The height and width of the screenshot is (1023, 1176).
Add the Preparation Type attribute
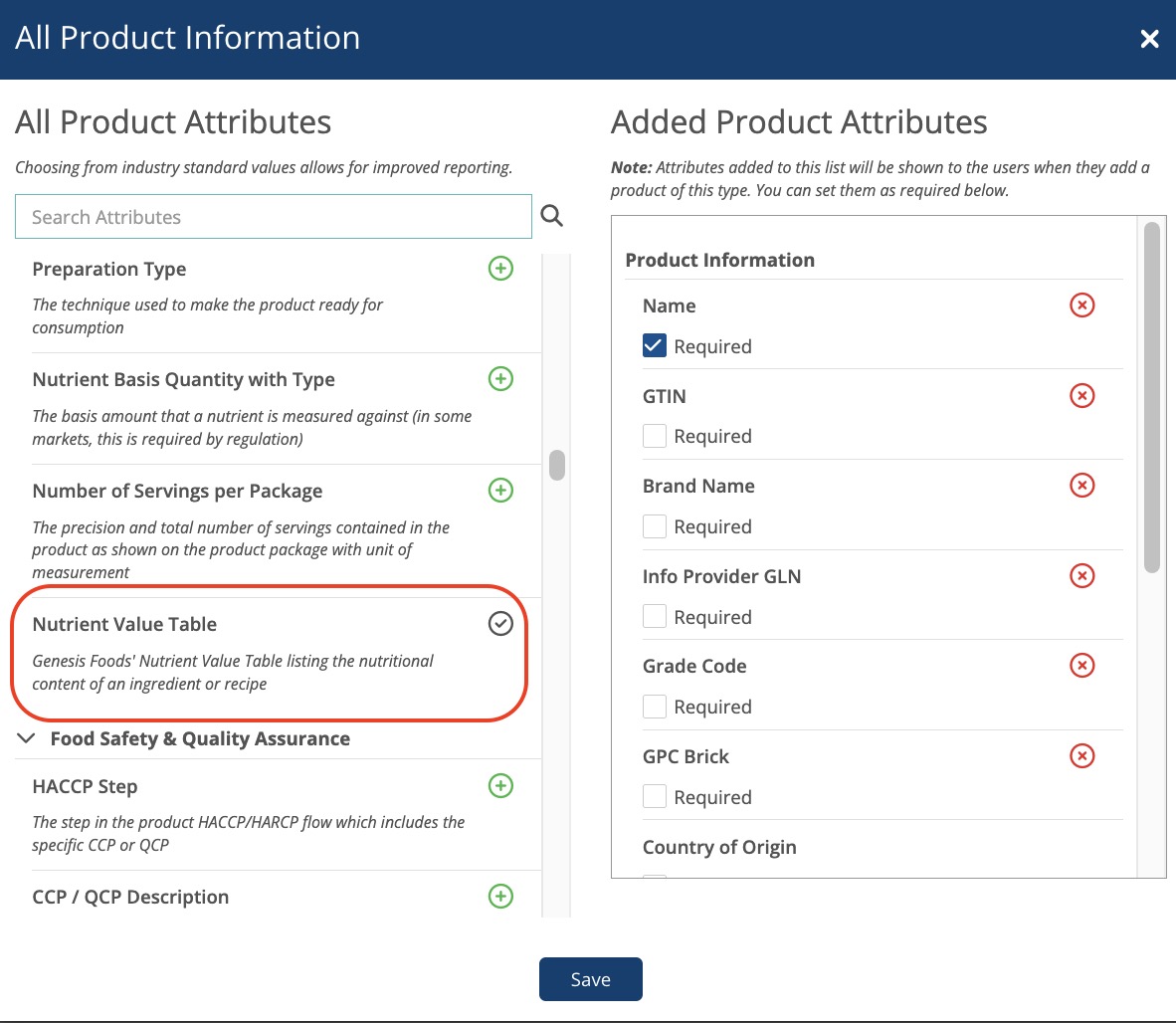[500, 269]
